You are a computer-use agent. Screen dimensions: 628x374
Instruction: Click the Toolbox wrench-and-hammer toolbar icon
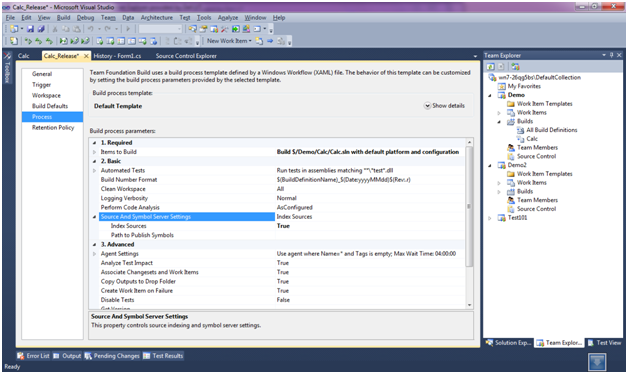[224, 29]
